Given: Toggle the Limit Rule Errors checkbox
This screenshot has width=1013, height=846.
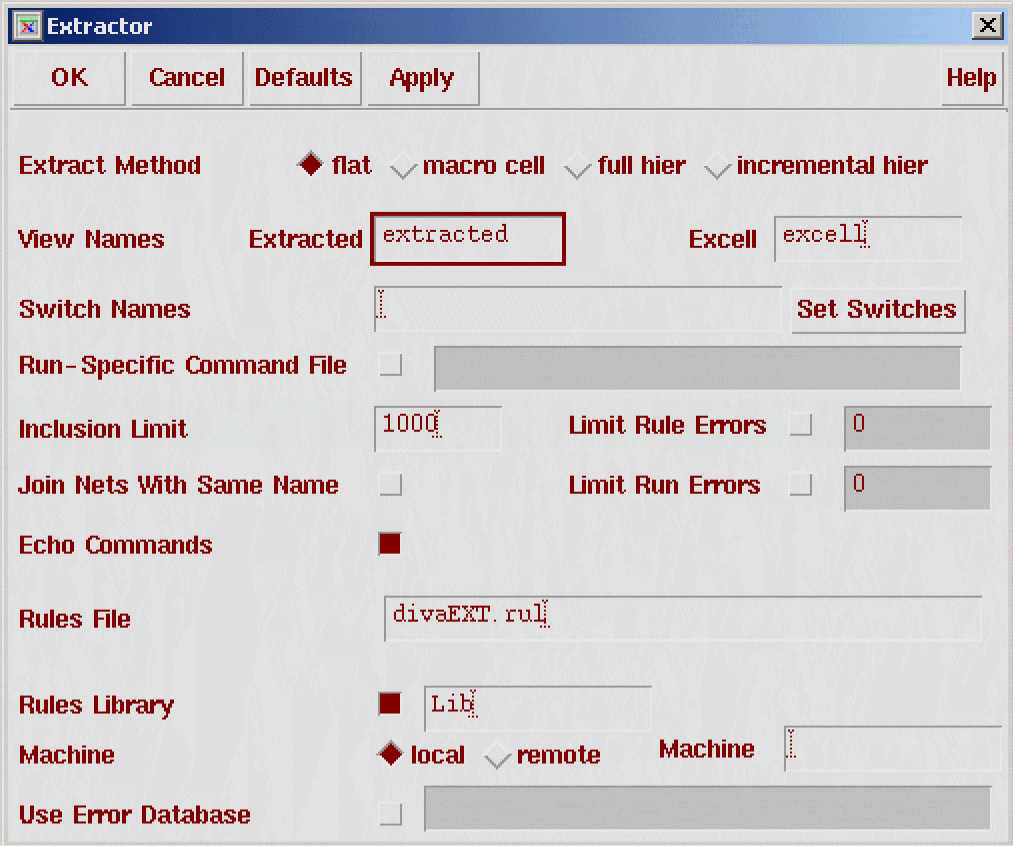Looking at the screenshot, I should click(800, 424).
